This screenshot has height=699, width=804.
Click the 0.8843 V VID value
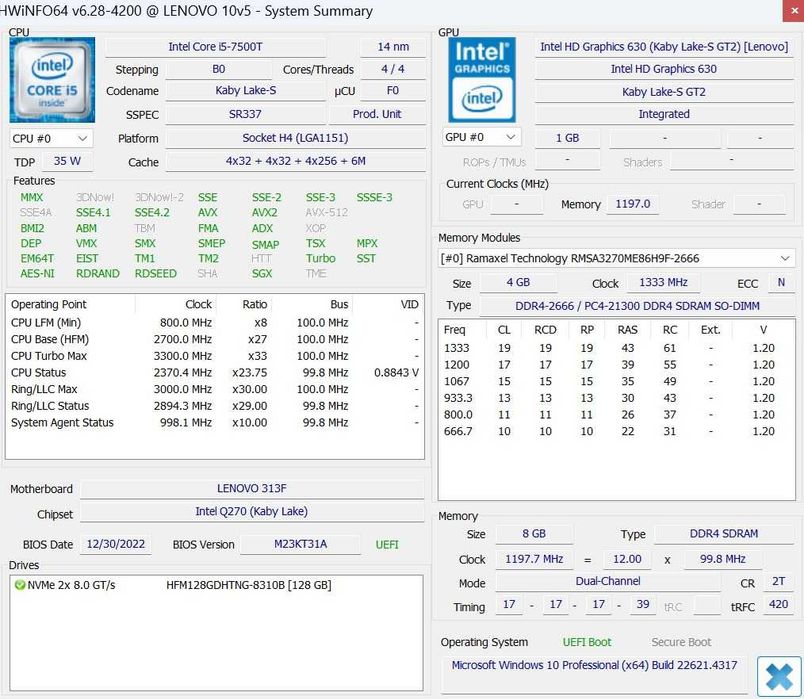click(x=396, y=373)
